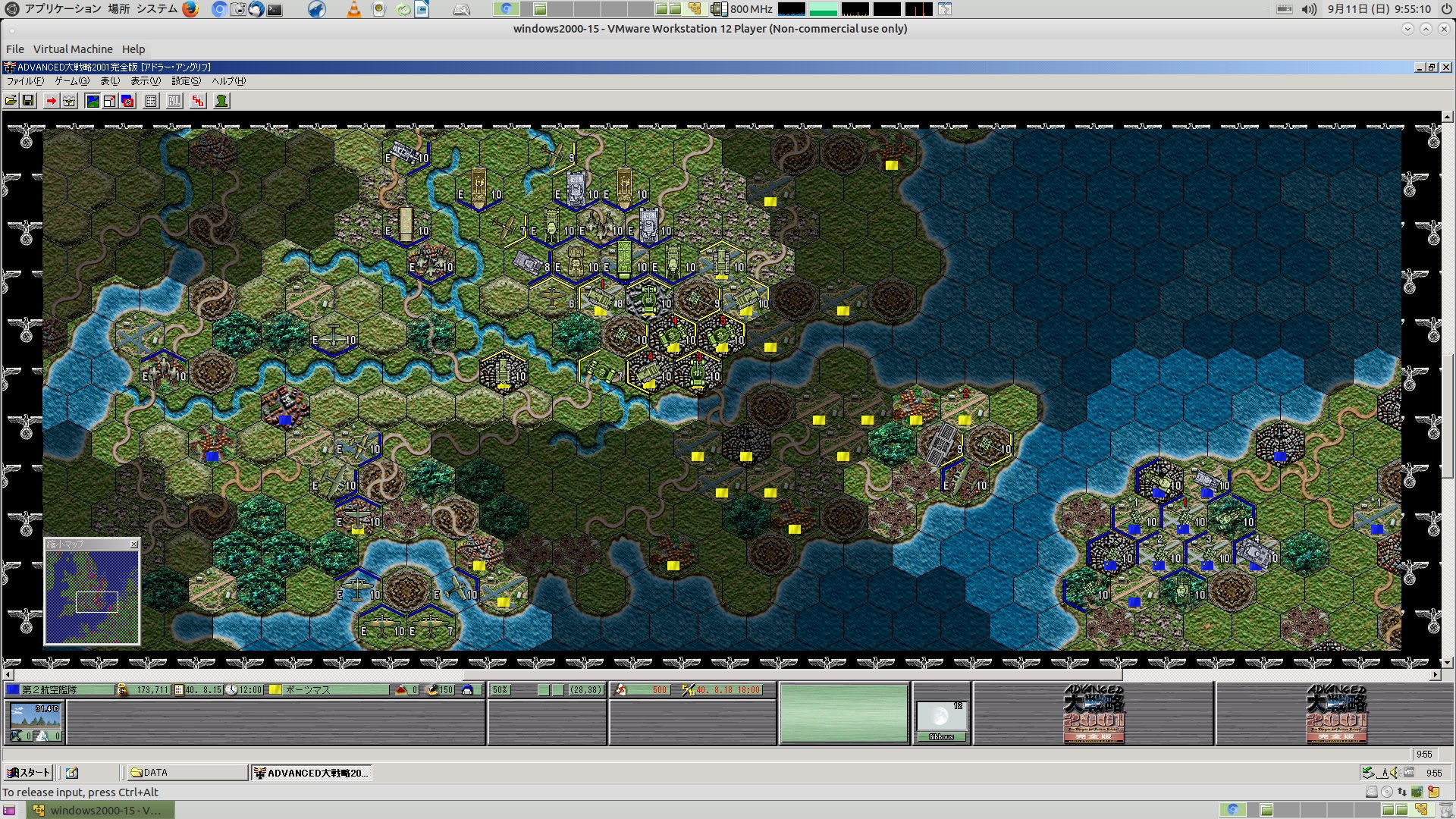Click the right ADVANCED大戦略2001 logo panel
The width and height of the screenshot is (1456, 819).
(1336, 714)
